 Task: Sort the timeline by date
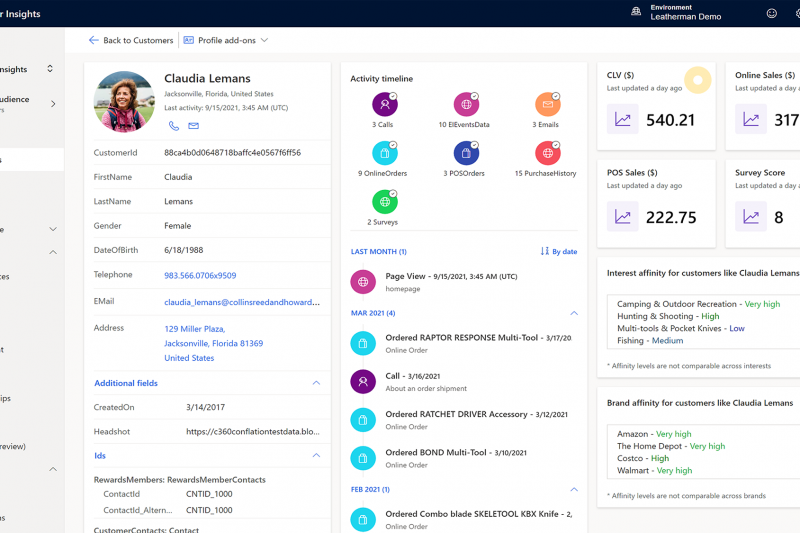[x=559, y=251]
